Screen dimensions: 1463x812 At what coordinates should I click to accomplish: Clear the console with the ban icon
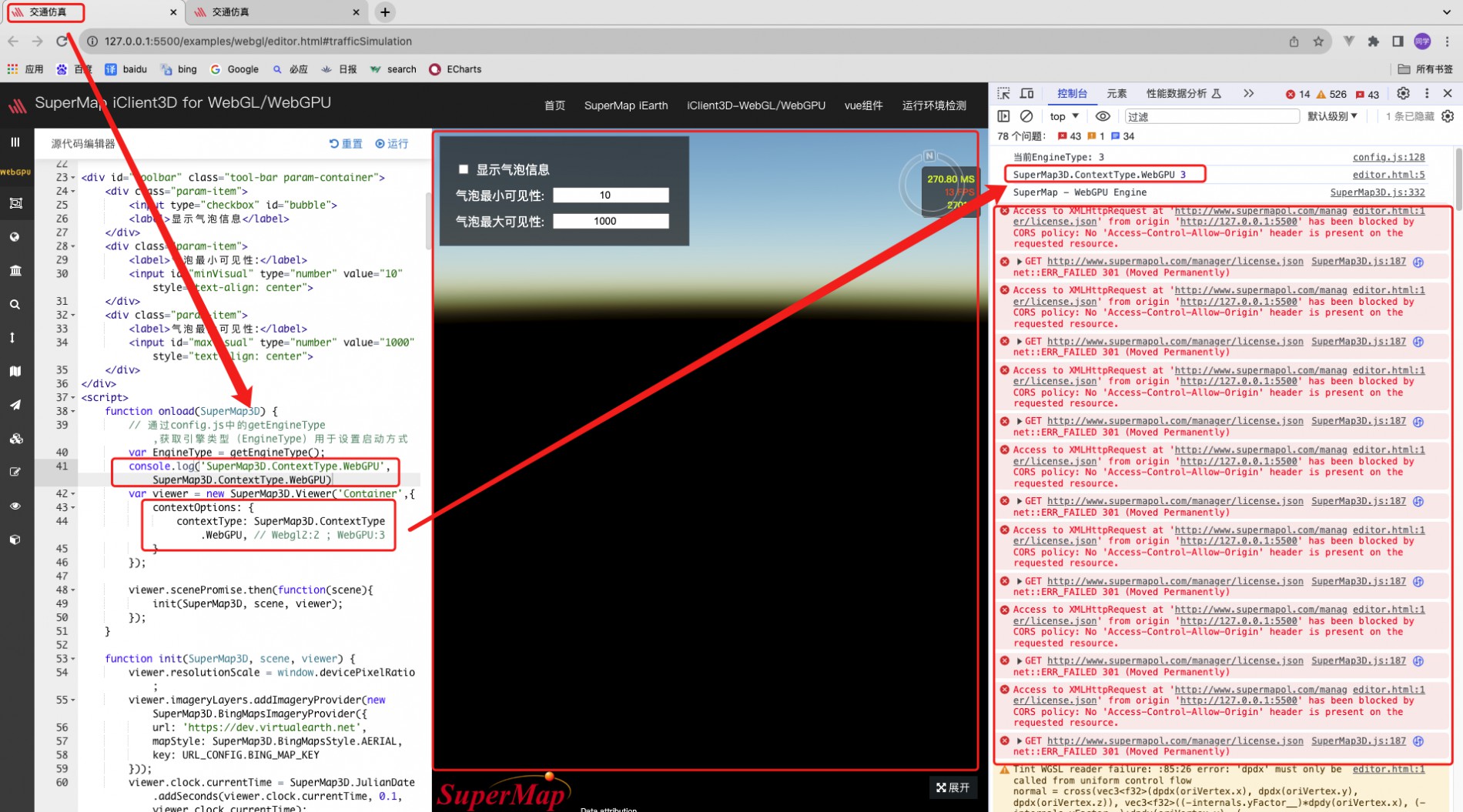click(1026, 116)
